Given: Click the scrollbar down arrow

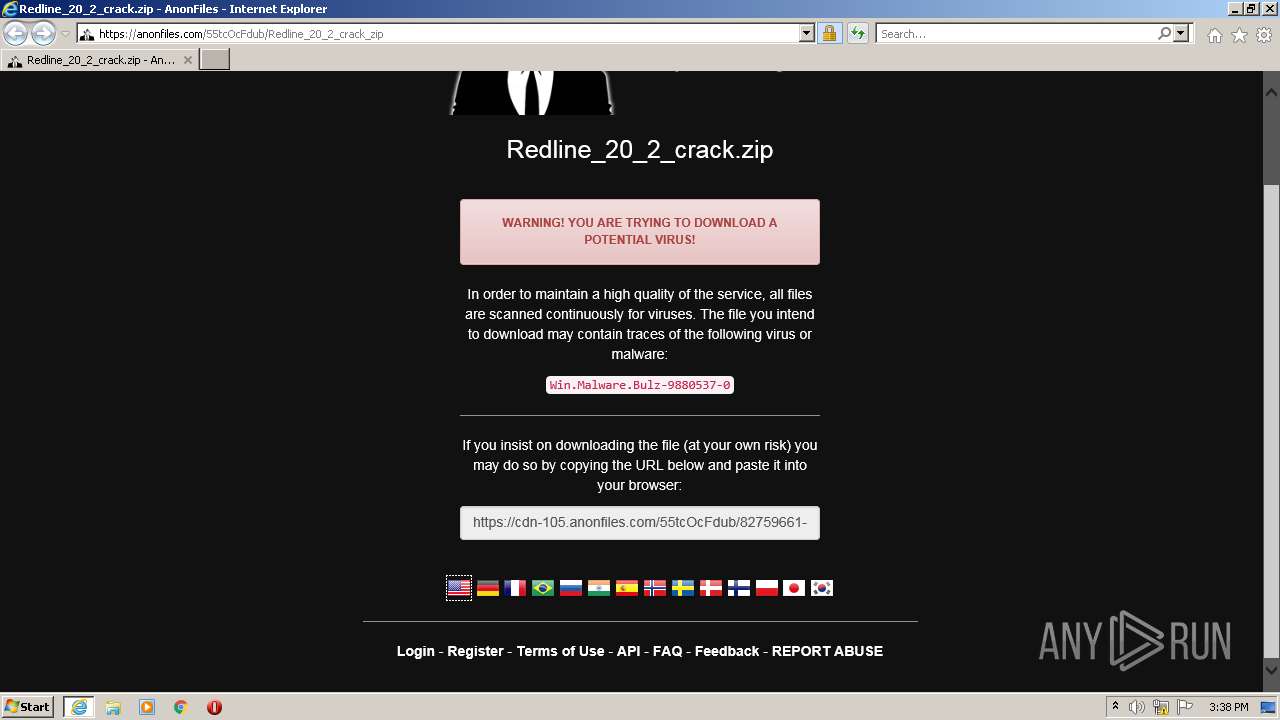Looking at the screenshot, I should click(x=1271, y=671).
